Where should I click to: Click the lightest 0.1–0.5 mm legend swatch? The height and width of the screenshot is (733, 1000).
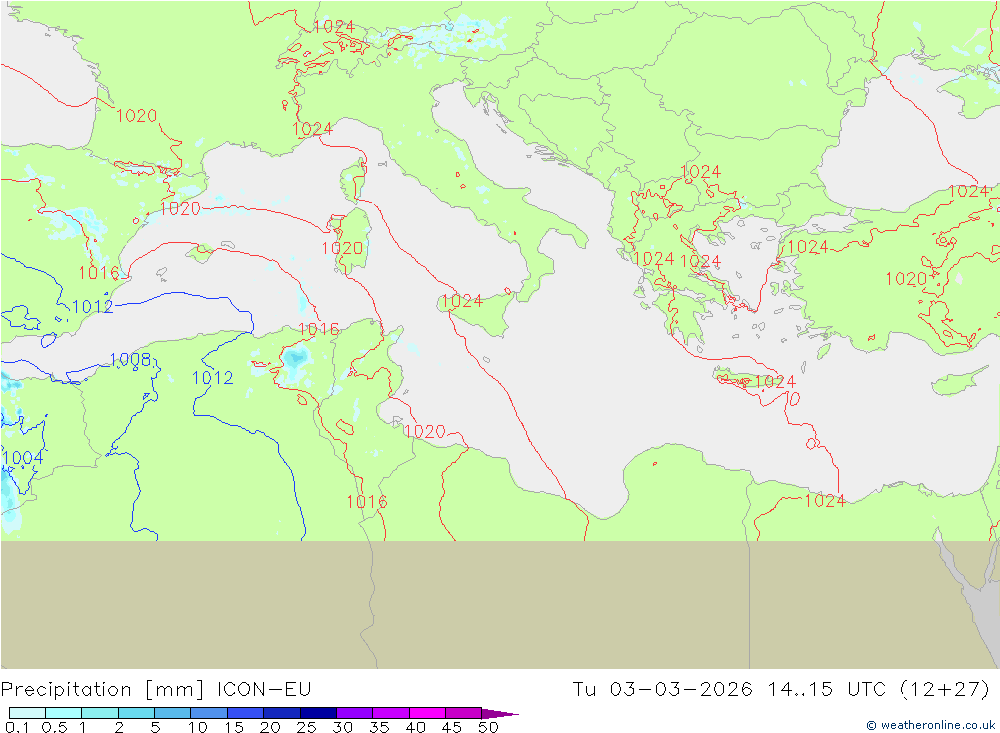coord(27,713)
